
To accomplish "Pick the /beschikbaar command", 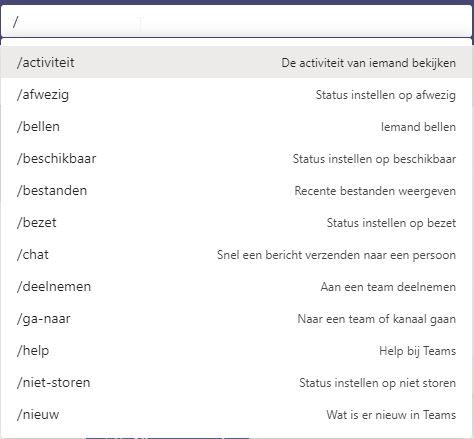I will pyautogui.click(x=237, y=158).
